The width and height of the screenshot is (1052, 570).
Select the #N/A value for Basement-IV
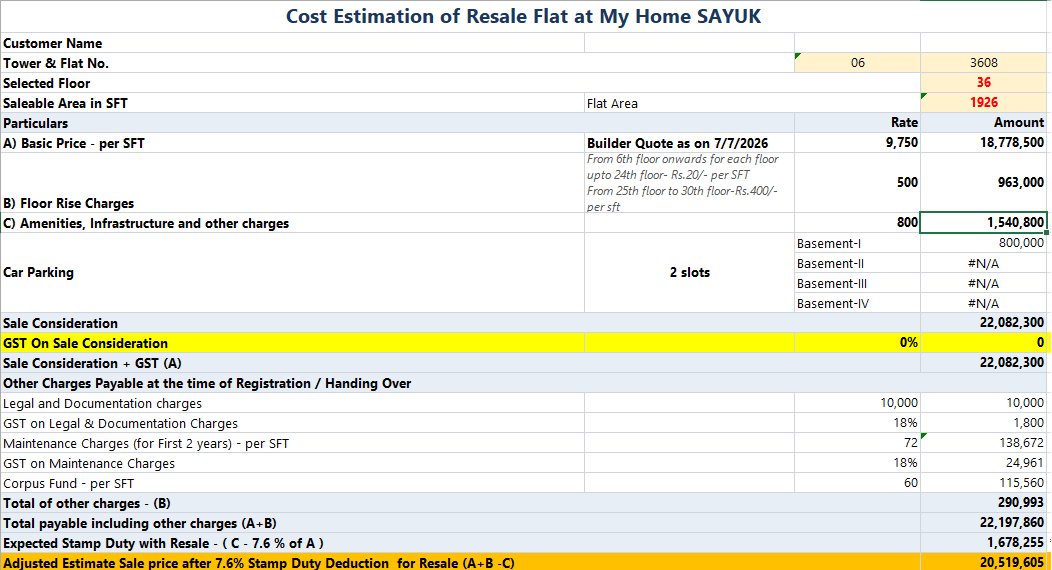[984, 303]
